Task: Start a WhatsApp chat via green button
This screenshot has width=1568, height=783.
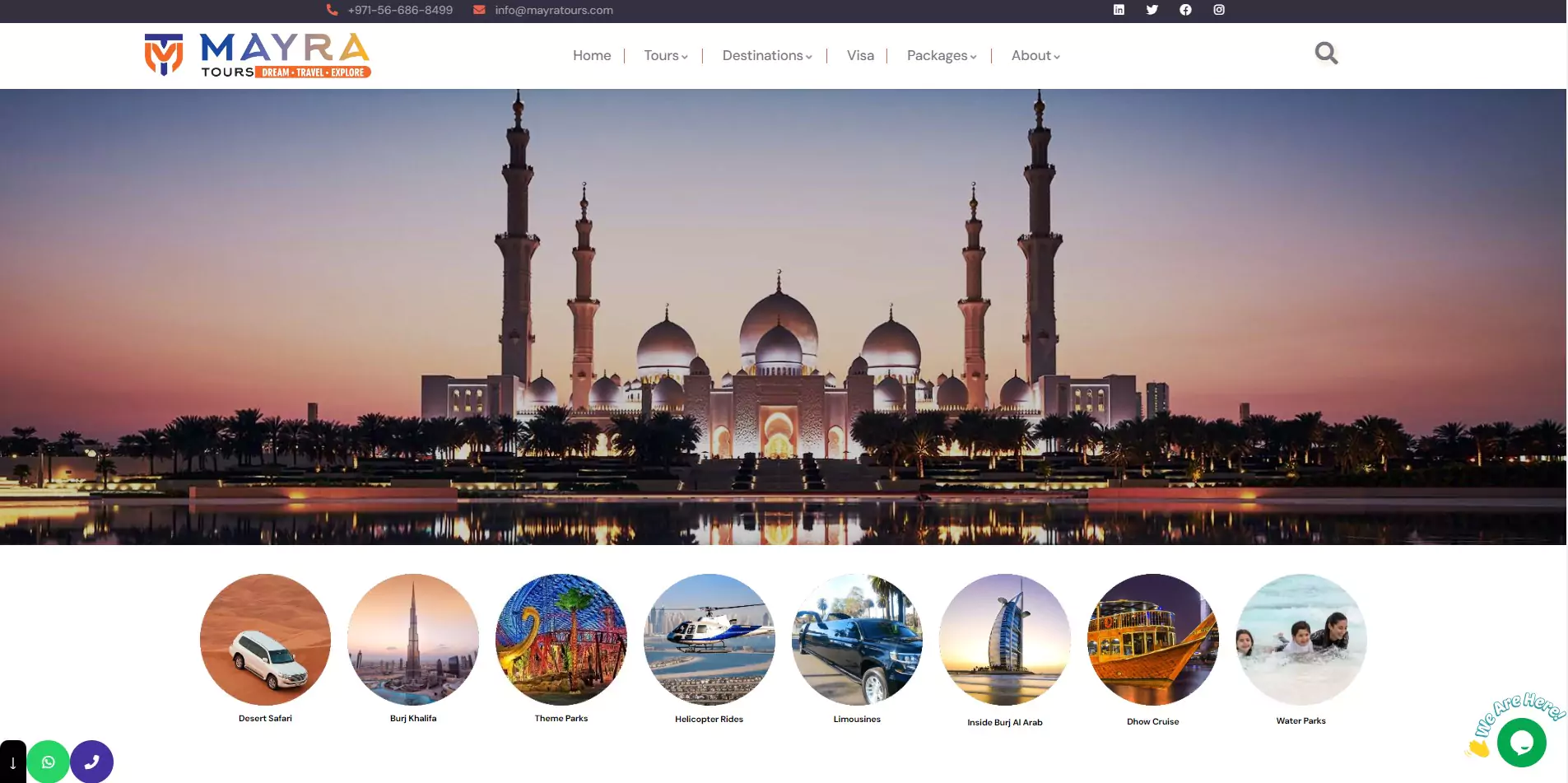Action: [48, 762]
